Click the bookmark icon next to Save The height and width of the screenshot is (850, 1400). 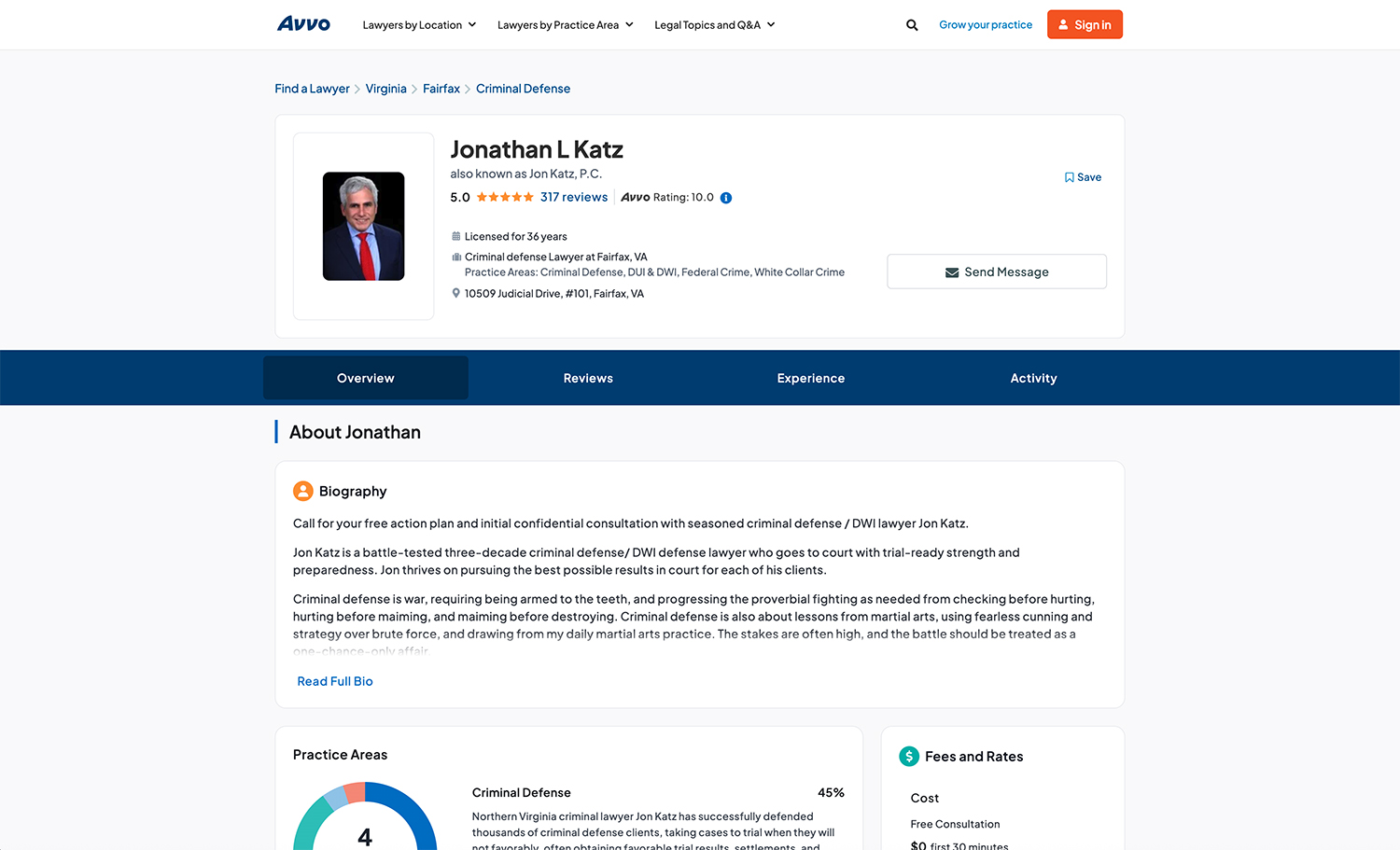click(x=1068, y=176)
